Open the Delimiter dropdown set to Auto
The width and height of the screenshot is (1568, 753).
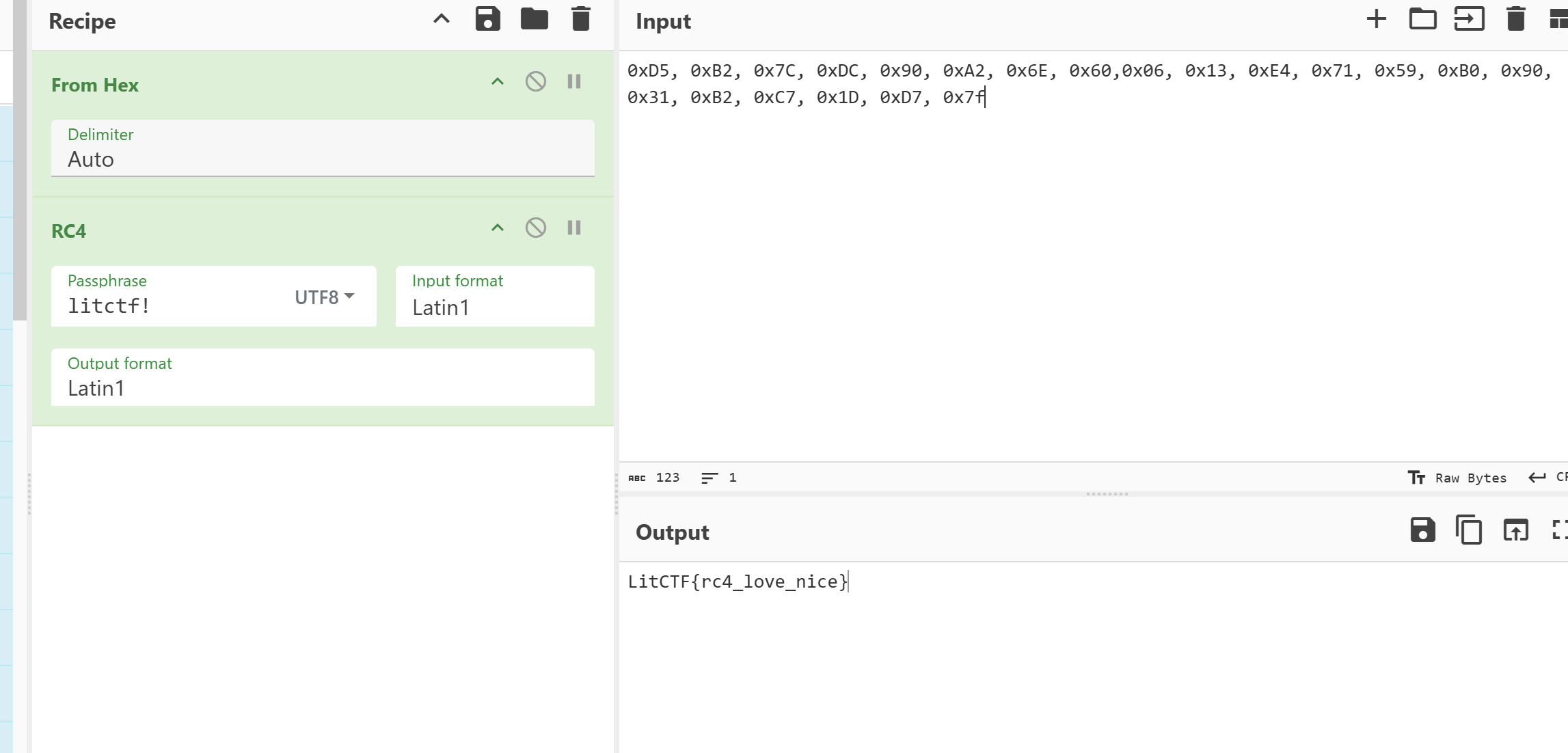[x=323, y=148]
